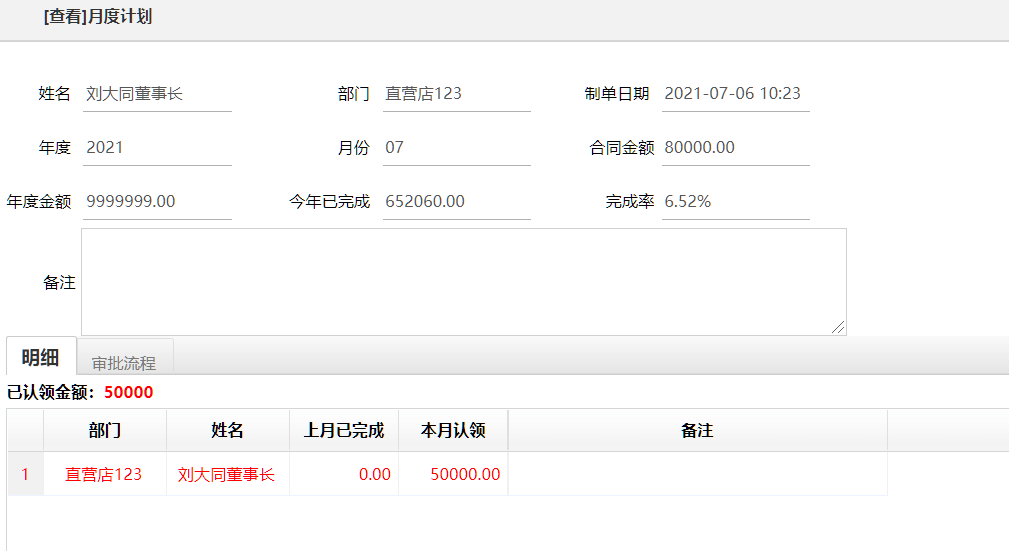The width and height of the screenshot is (1009, 551).
Task: Click the 合同金额 field showing 80000.00
Action: tap(735, 148)
